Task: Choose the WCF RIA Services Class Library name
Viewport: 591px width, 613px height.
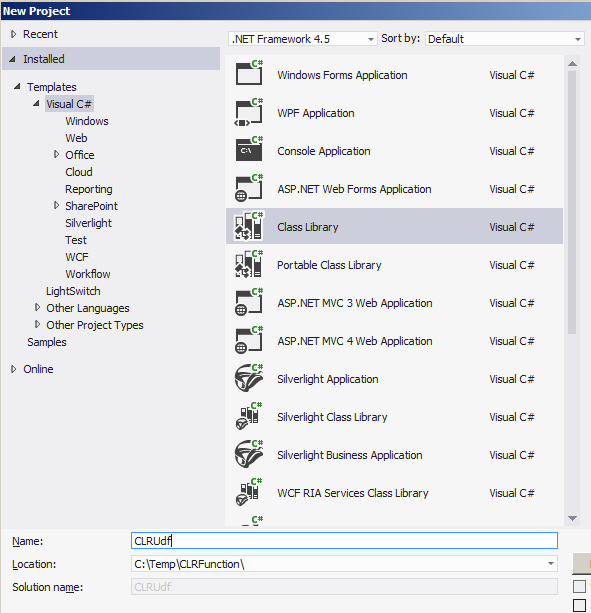Action: (x=353, y=493)
